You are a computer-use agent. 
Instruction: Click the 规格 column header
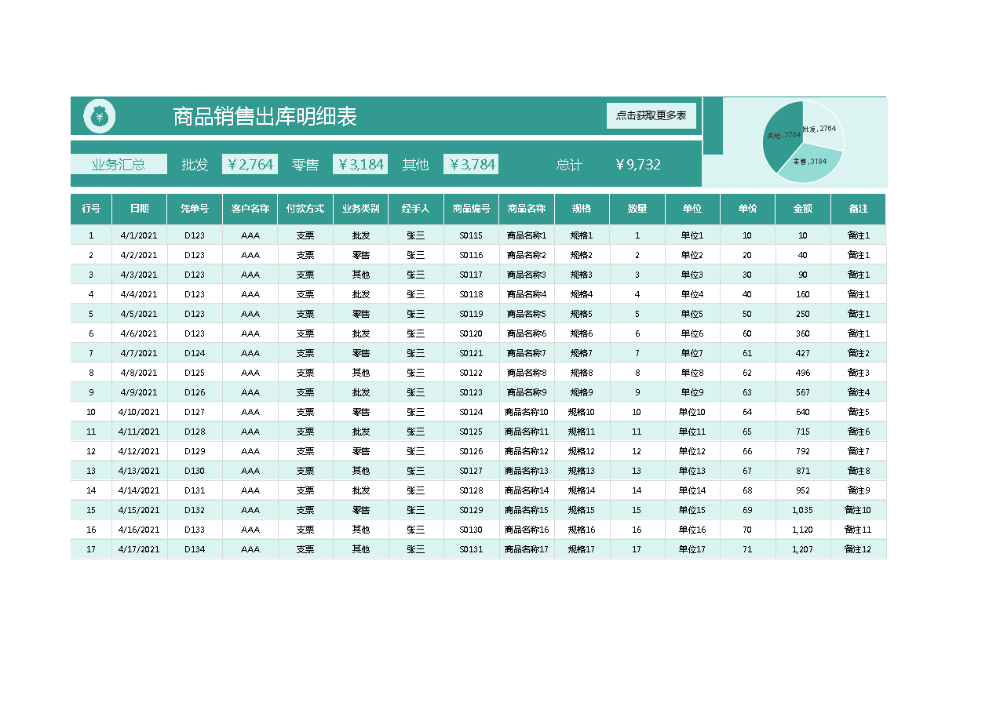tap(582, 208)
